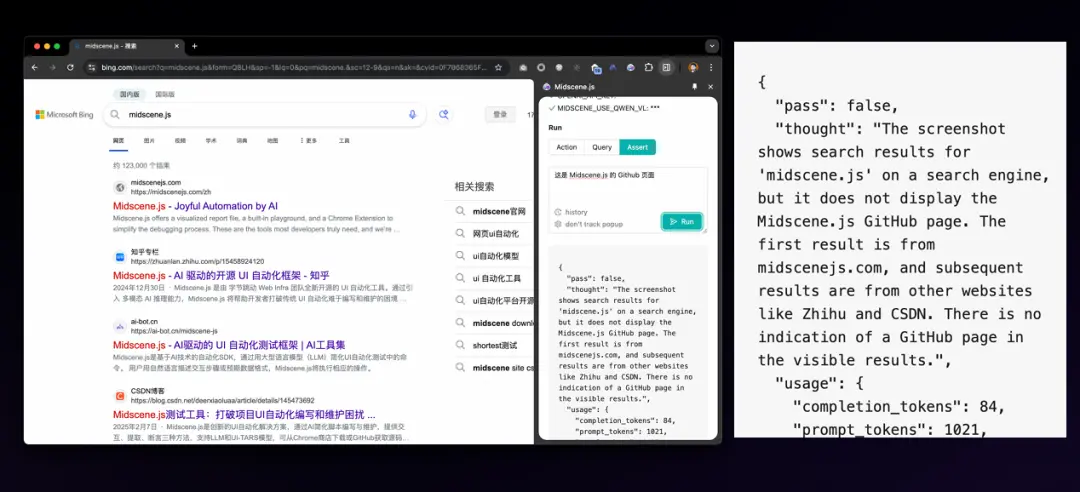Click the midscenejs.com site favicon

(120, 187)
